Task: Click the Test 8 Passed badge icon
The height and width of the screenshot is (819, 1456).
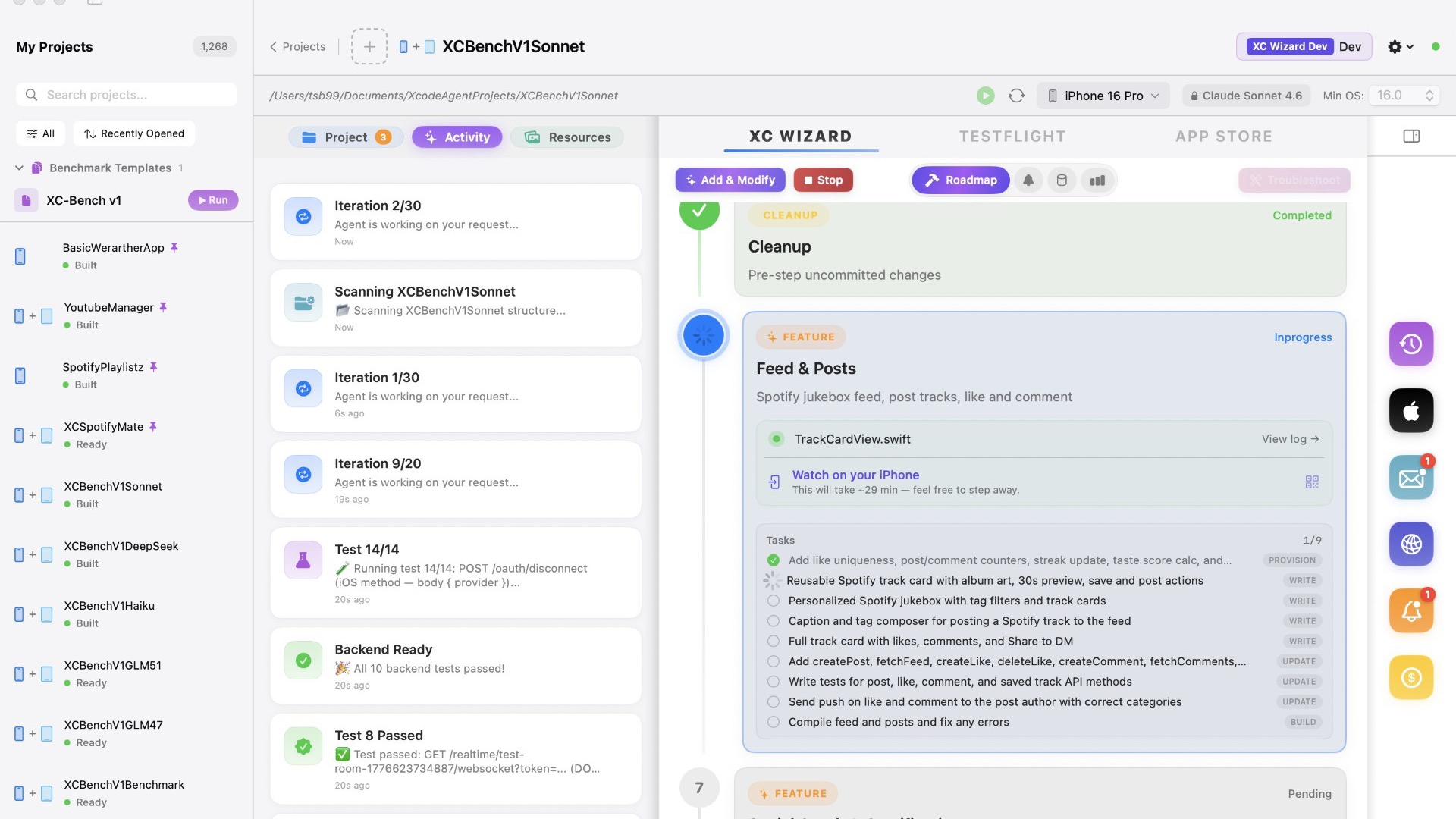Action: pyautogui.click(x=303, y=746)
